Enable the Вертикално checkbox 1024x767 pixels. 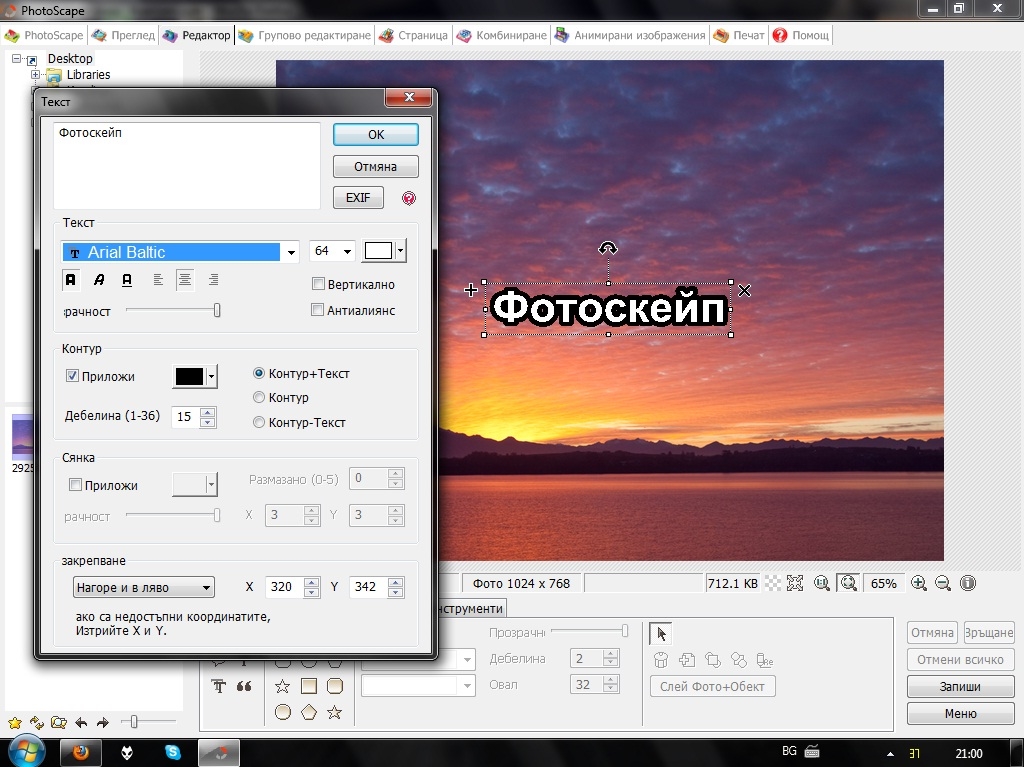pyautogui.click(x=318, y=284)
